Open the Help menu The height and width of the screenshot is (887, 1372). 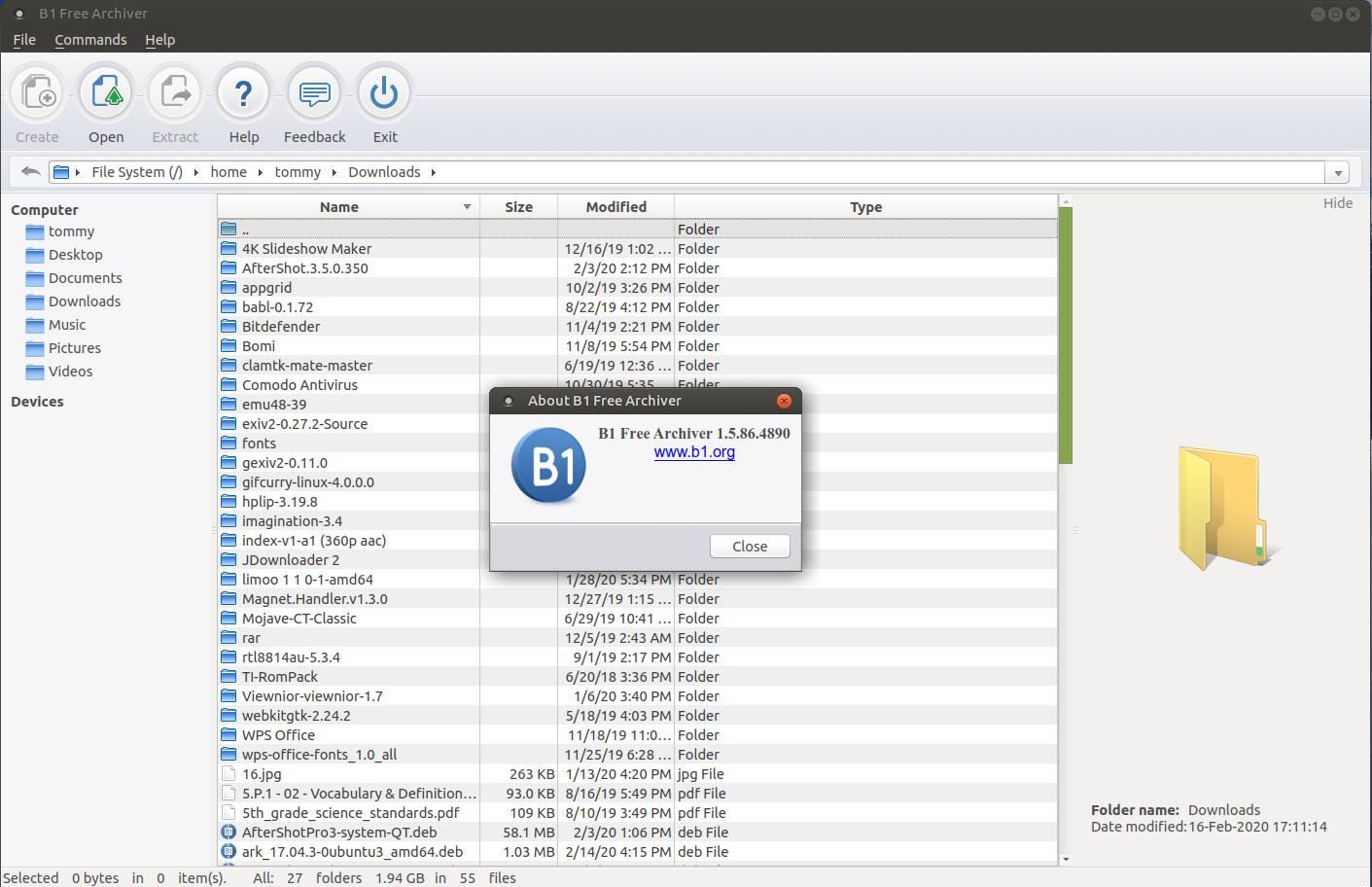click(160, 40)
